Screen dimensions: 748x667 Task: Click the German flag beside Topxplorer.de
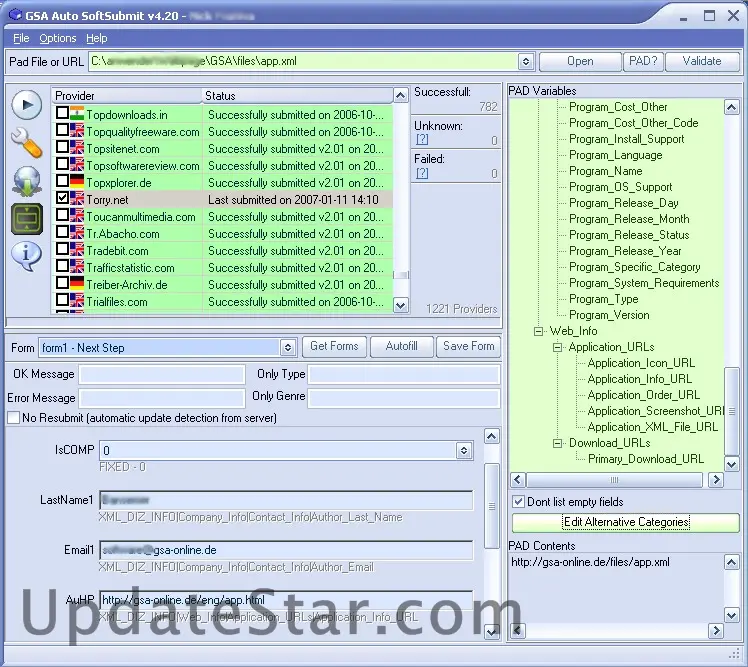point(77,182)
